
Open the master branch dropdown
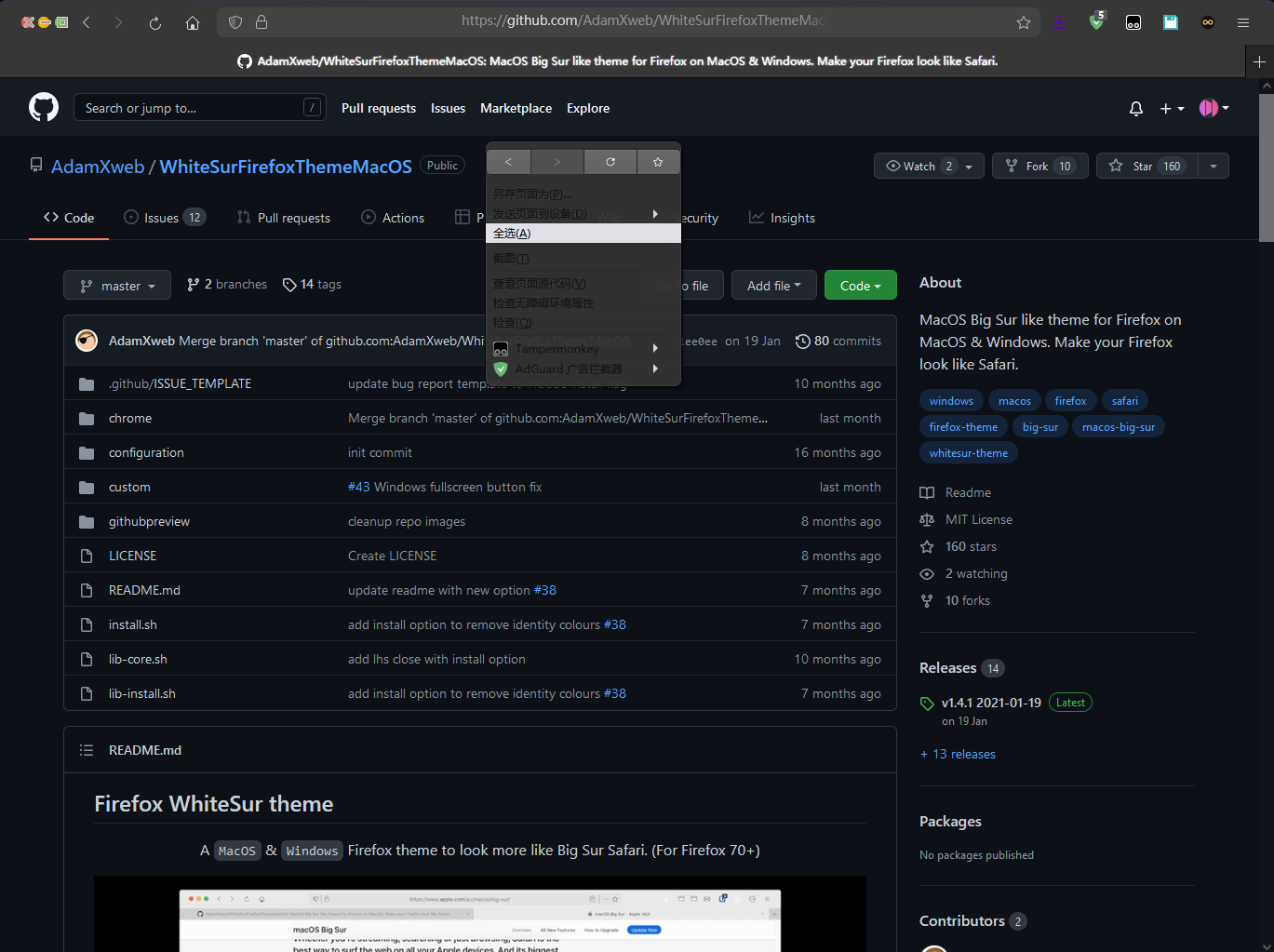116,285
